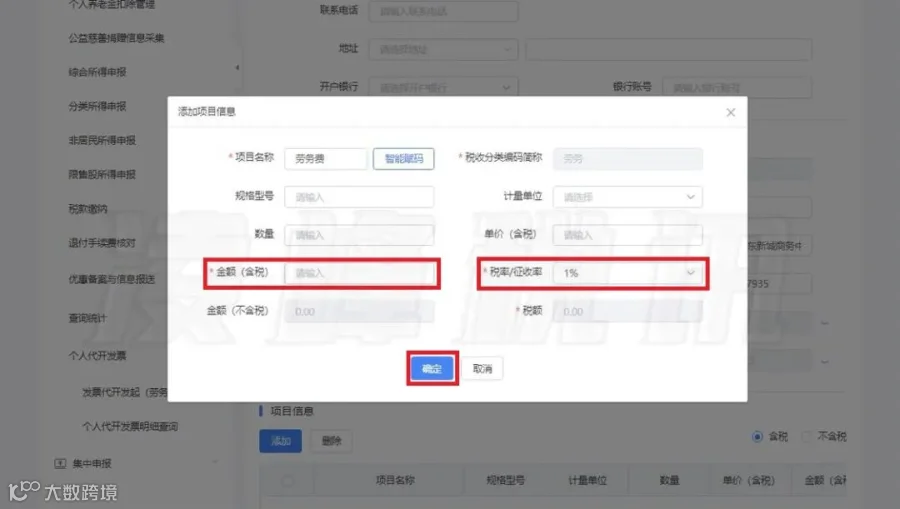Click the 项目名称 field containing 劳务费
This screenshot has height=509, width=900.
[325, 158]
